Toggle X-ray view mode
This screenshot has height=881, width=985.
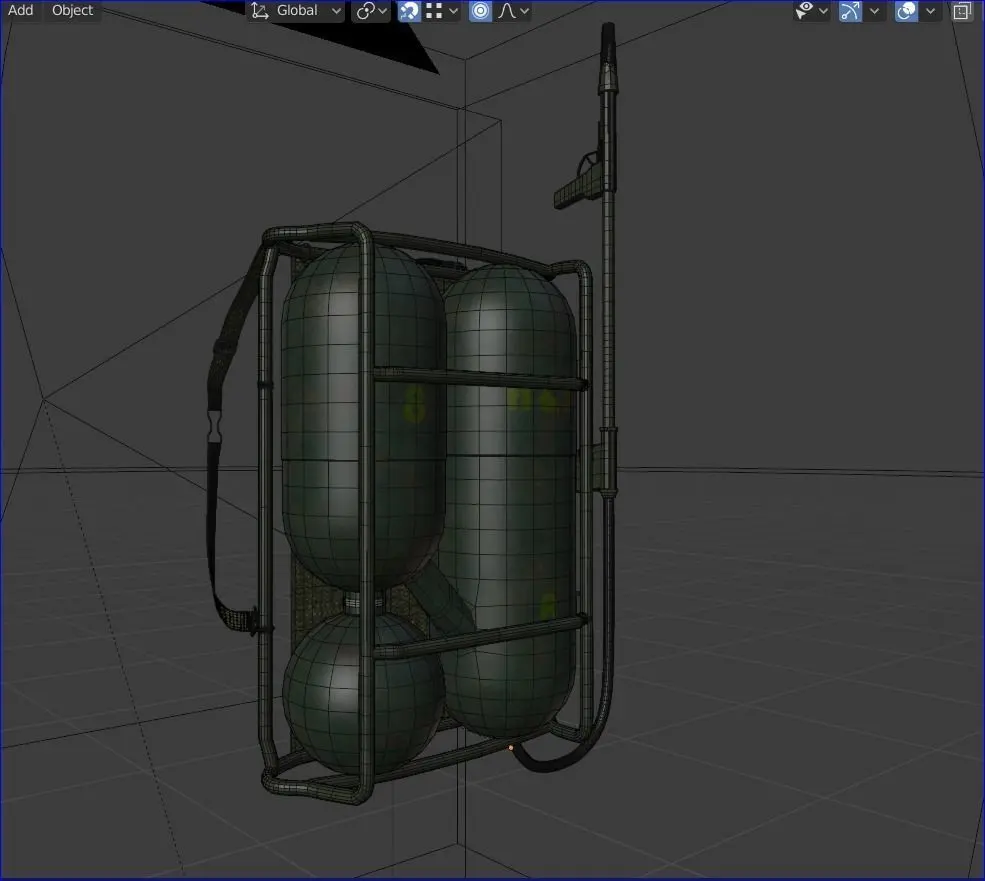(x=962, y=11)
